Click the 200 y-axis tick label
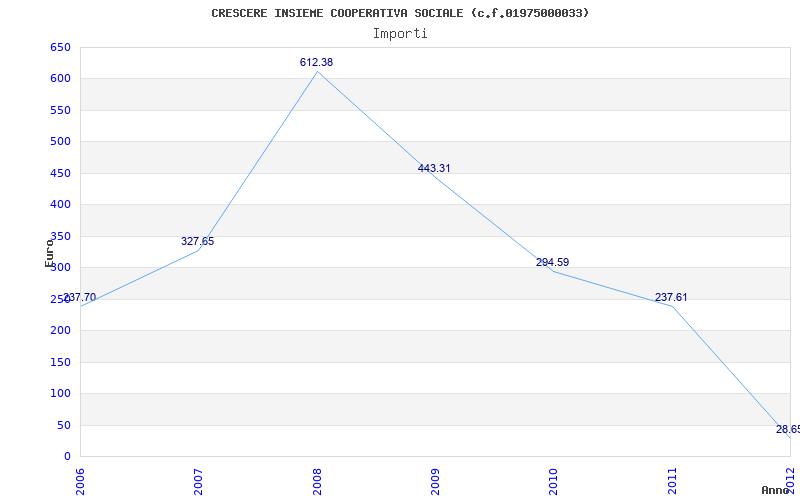 click(60, 331)
